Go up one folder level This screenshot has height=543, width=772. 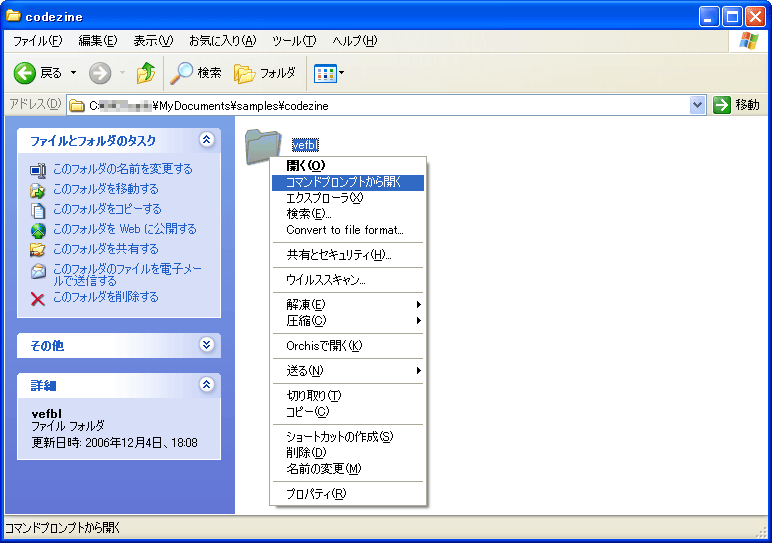coord(146,73)
